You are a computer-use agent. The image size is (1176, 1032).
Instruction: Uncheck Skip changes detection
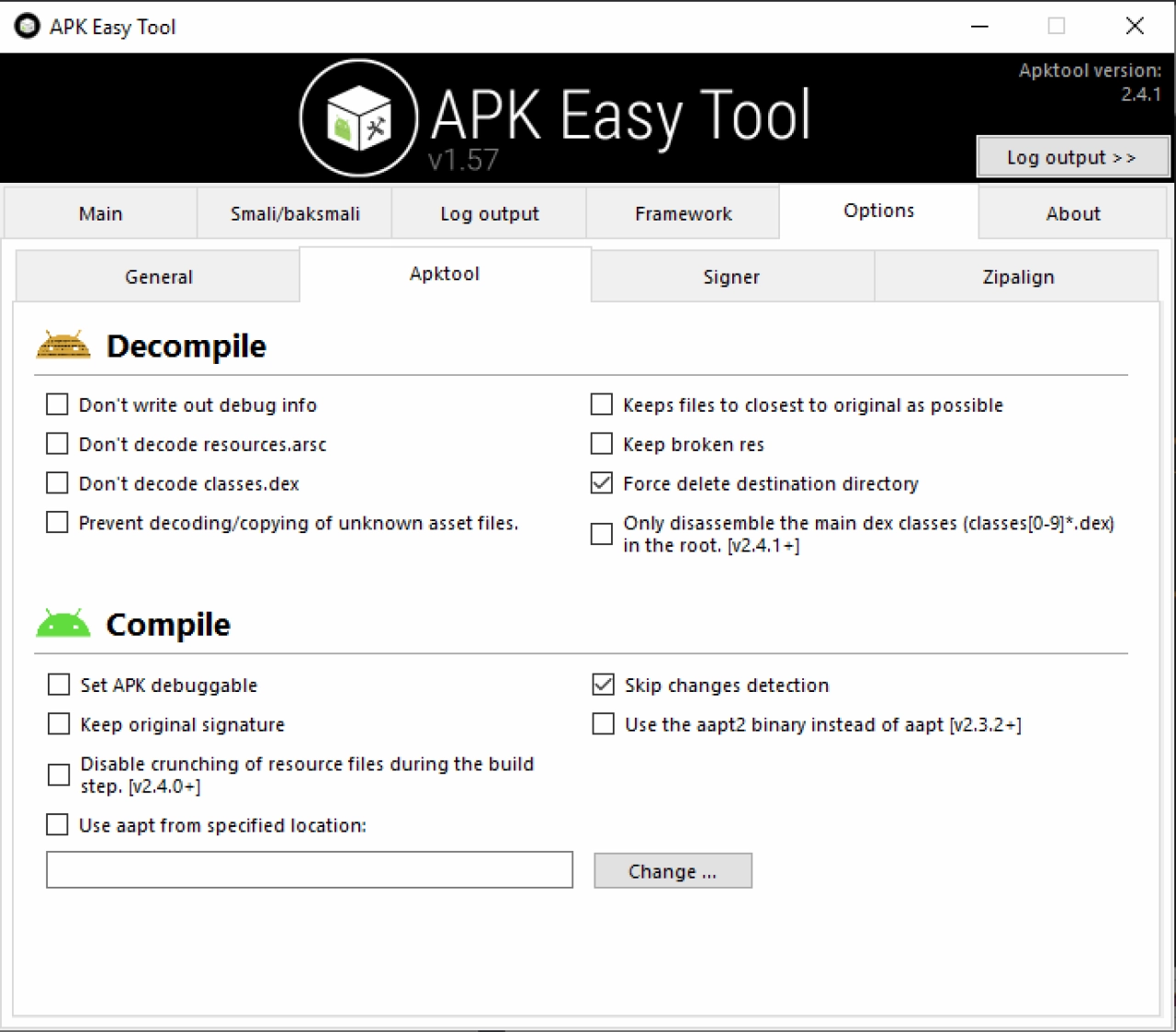click(604, 686)
